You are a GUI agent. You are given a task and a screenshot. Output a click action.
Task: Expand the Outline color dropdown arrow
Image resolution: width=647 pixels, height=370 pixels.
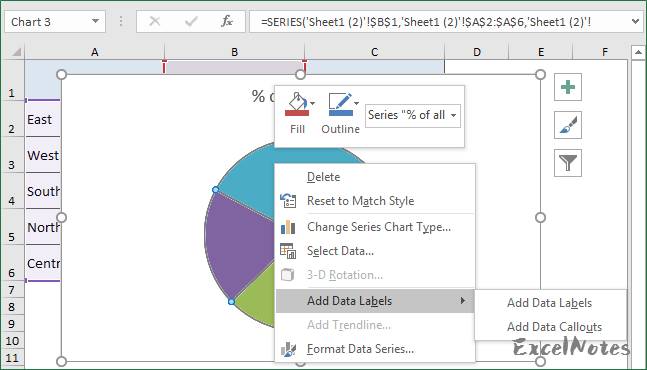357,104
